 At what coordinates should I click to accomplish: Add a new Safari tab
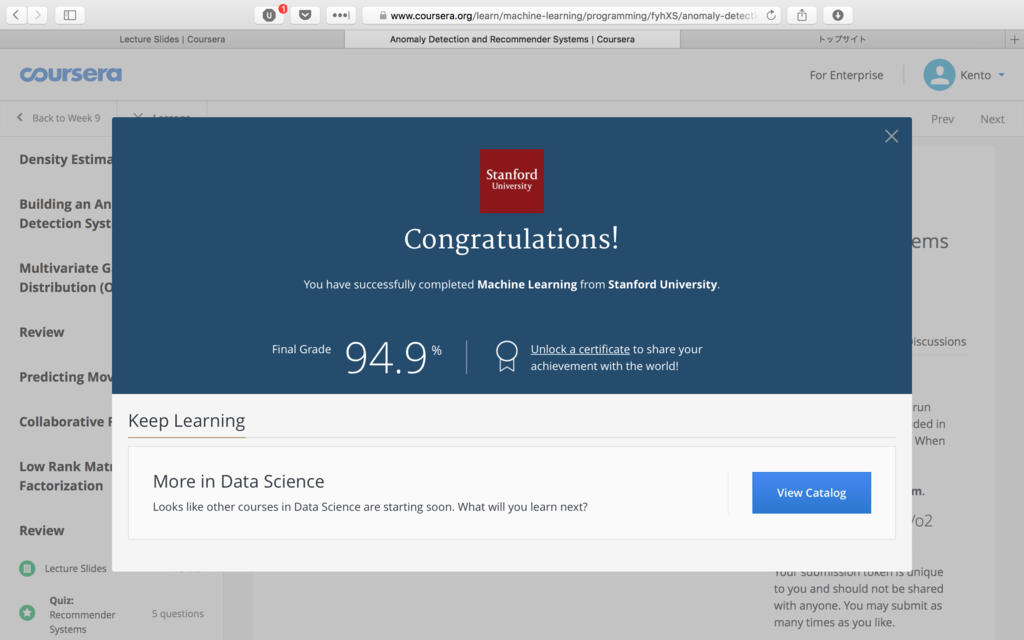(1014, 39)
